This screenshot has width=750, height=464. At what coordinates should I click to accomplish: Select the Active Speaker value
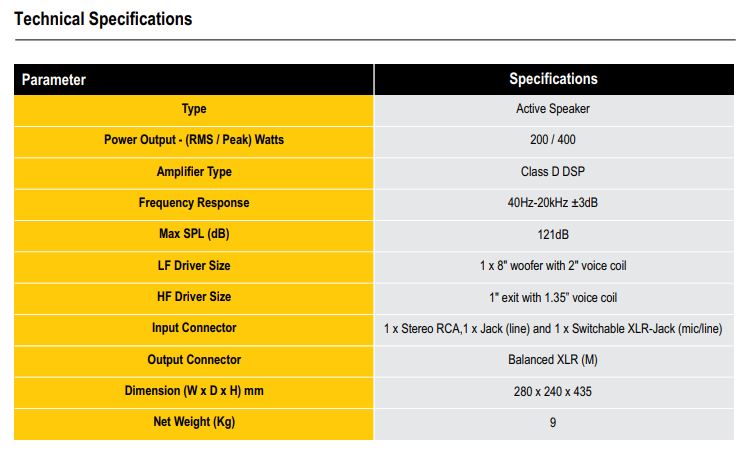[x=553, y=109]
